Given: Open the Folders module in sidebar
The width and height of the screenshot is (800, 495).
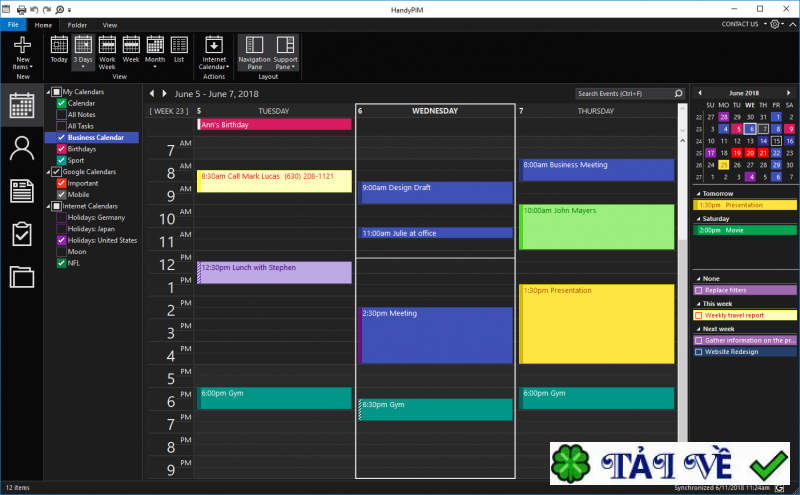Looking at the screenshot, I should (22, 277).
